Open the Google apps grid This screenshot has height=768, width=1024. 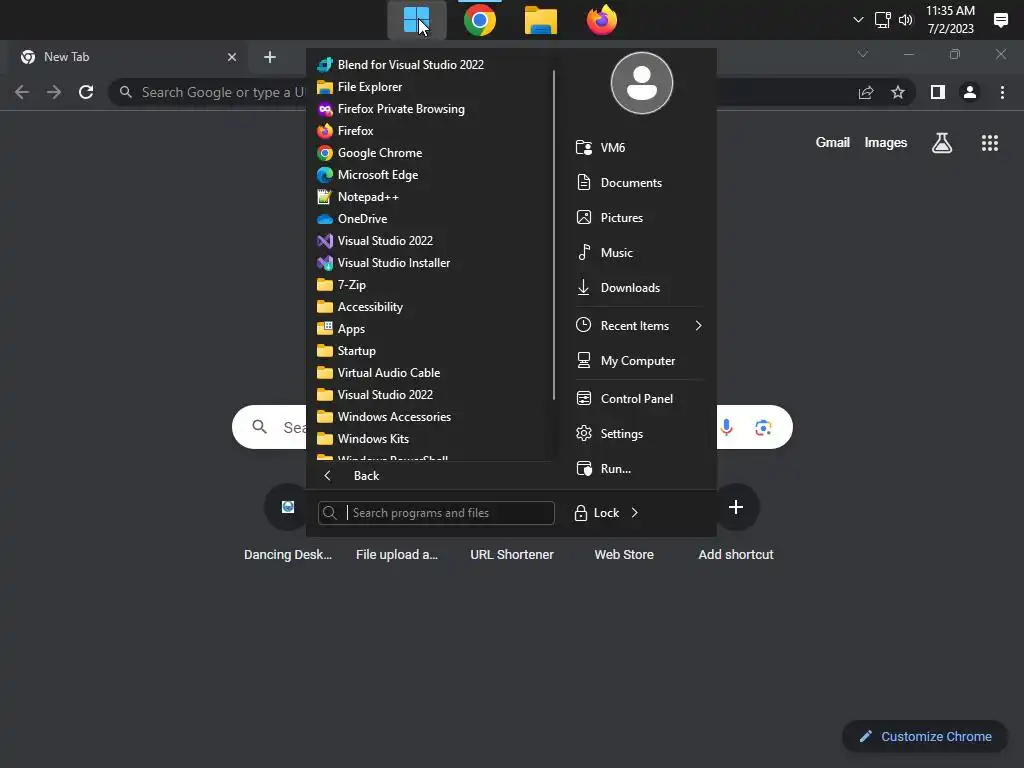click(990, 142)
